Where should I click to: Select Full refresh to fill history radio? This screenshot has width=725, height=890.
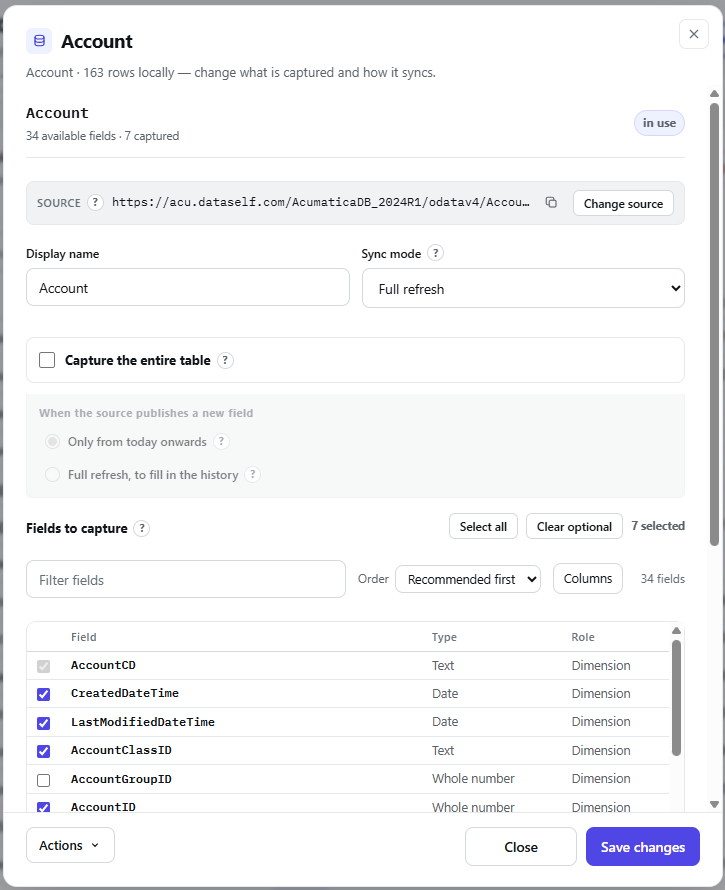point(52,475)
